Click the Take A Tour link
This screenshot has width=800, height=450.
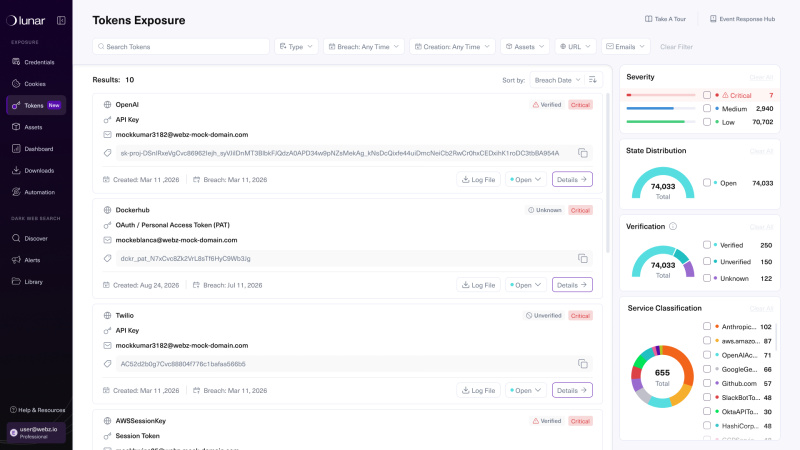(665, 19)
